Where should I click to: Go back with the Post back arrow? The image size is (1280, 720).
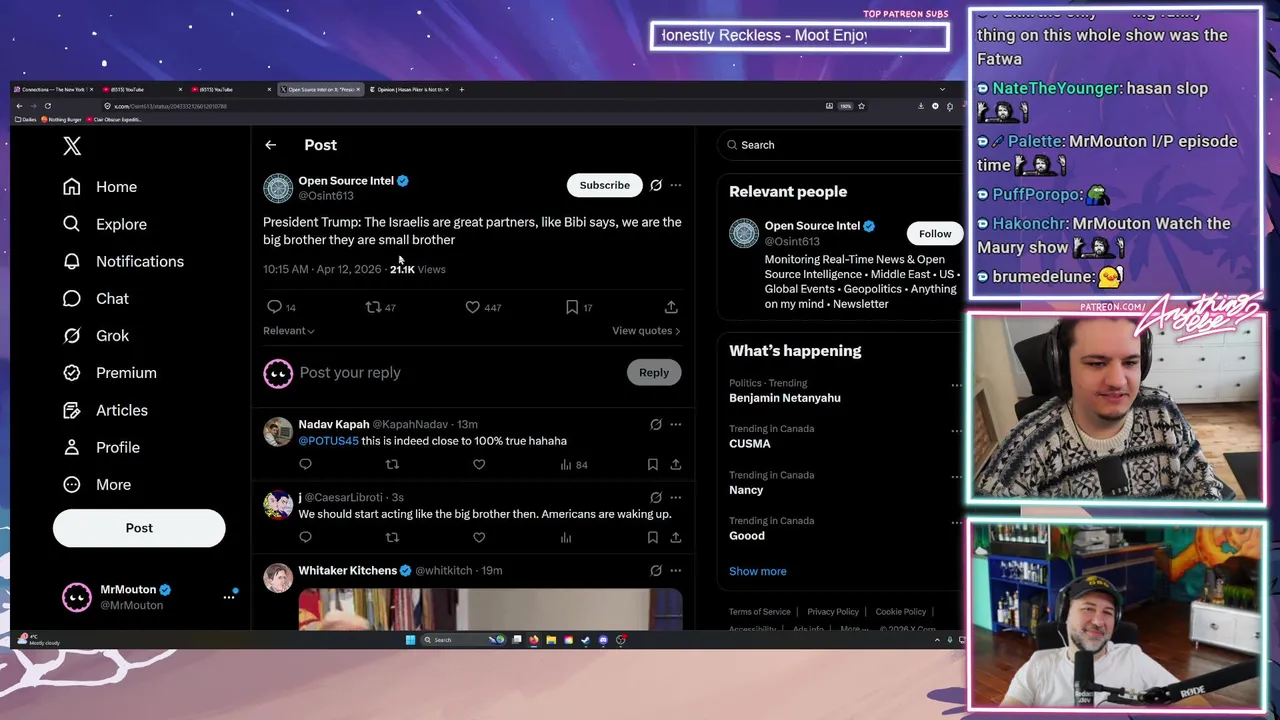270,145
